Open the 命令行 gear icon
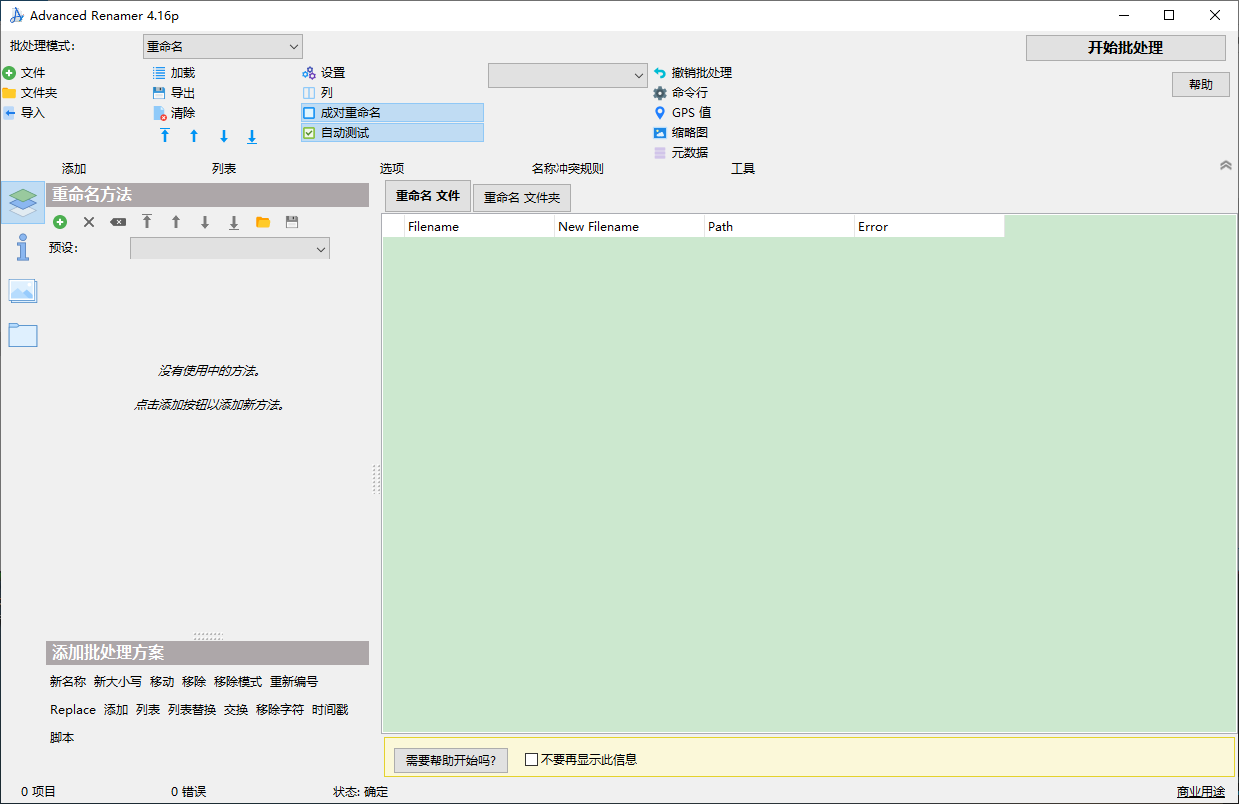 (659, 93)
